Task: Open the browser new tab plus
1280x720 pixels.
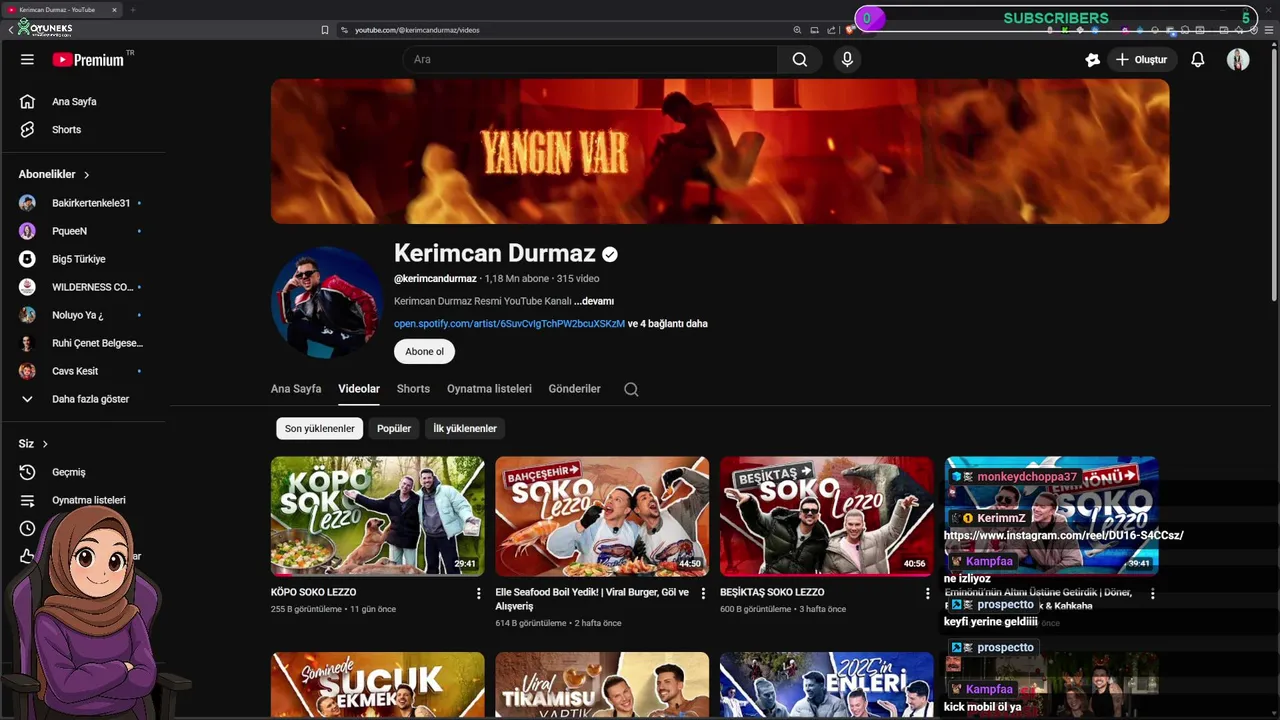Action: pyautogui.click(x=132, y=10)
